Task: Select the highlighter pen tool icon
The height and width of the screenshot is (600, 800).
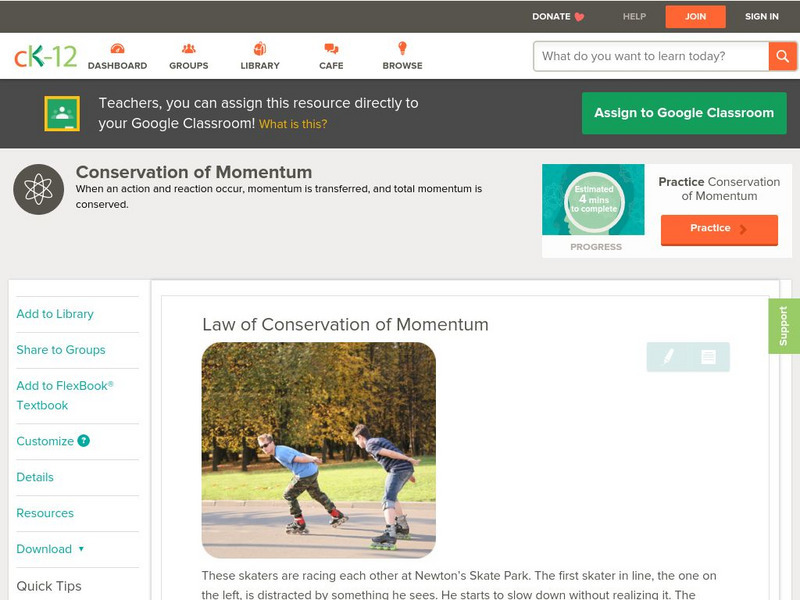Action: point(668,357)
